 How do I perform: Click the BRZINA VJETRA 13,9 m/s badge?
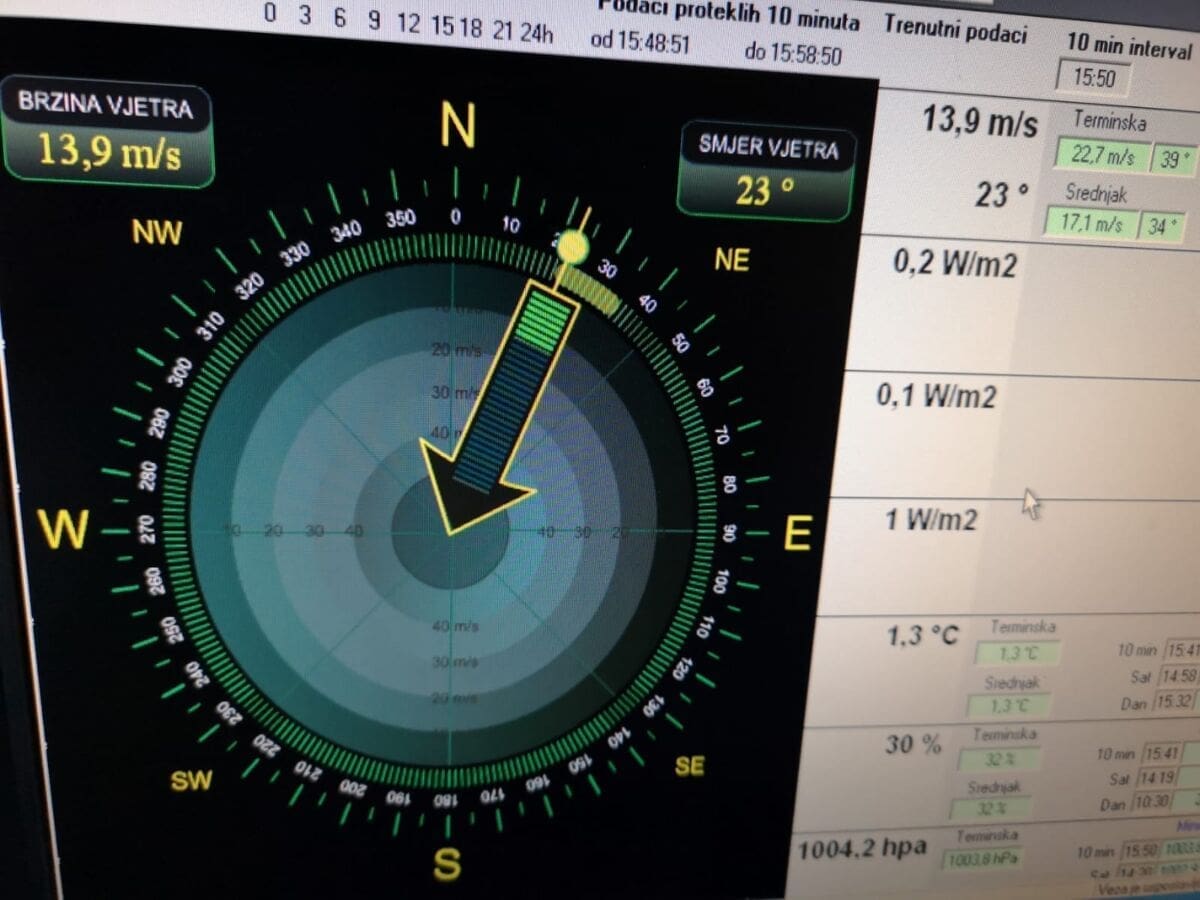pyautogui.click(x=108, y=136)
